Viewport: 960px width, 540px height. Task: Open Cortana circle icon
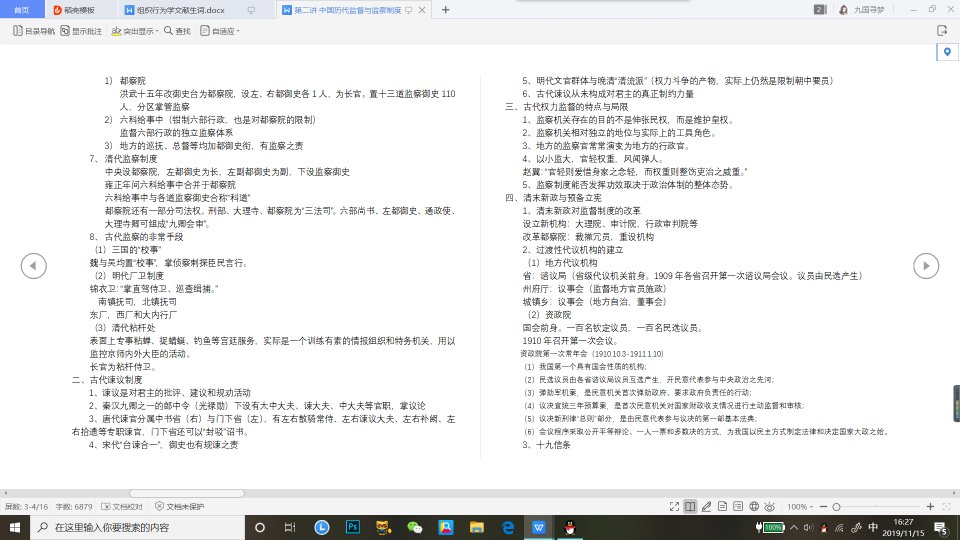tap(260, 527)
